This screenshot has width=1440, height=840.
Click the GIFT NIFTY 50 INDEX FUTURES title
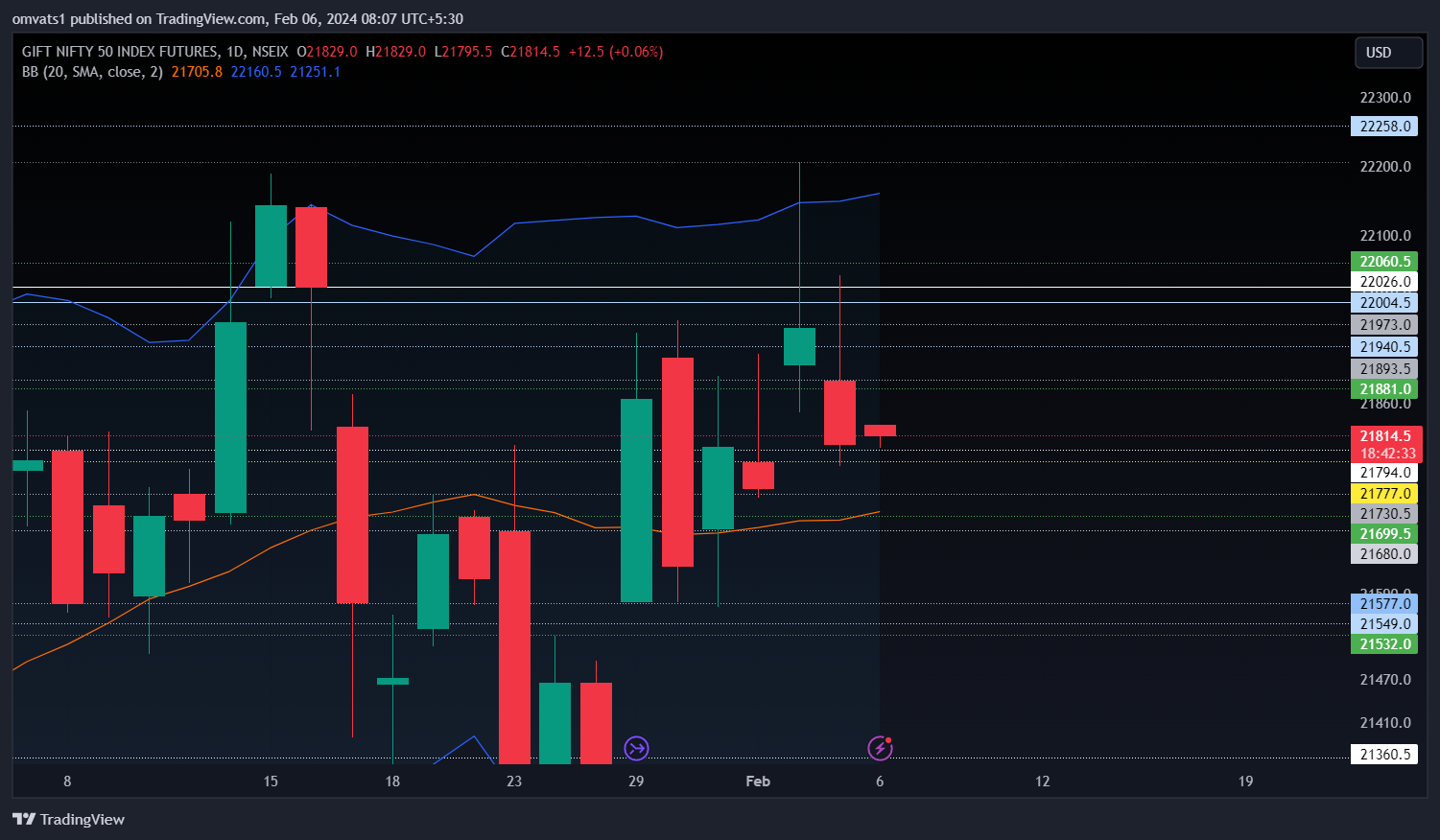tap(120, 52)
